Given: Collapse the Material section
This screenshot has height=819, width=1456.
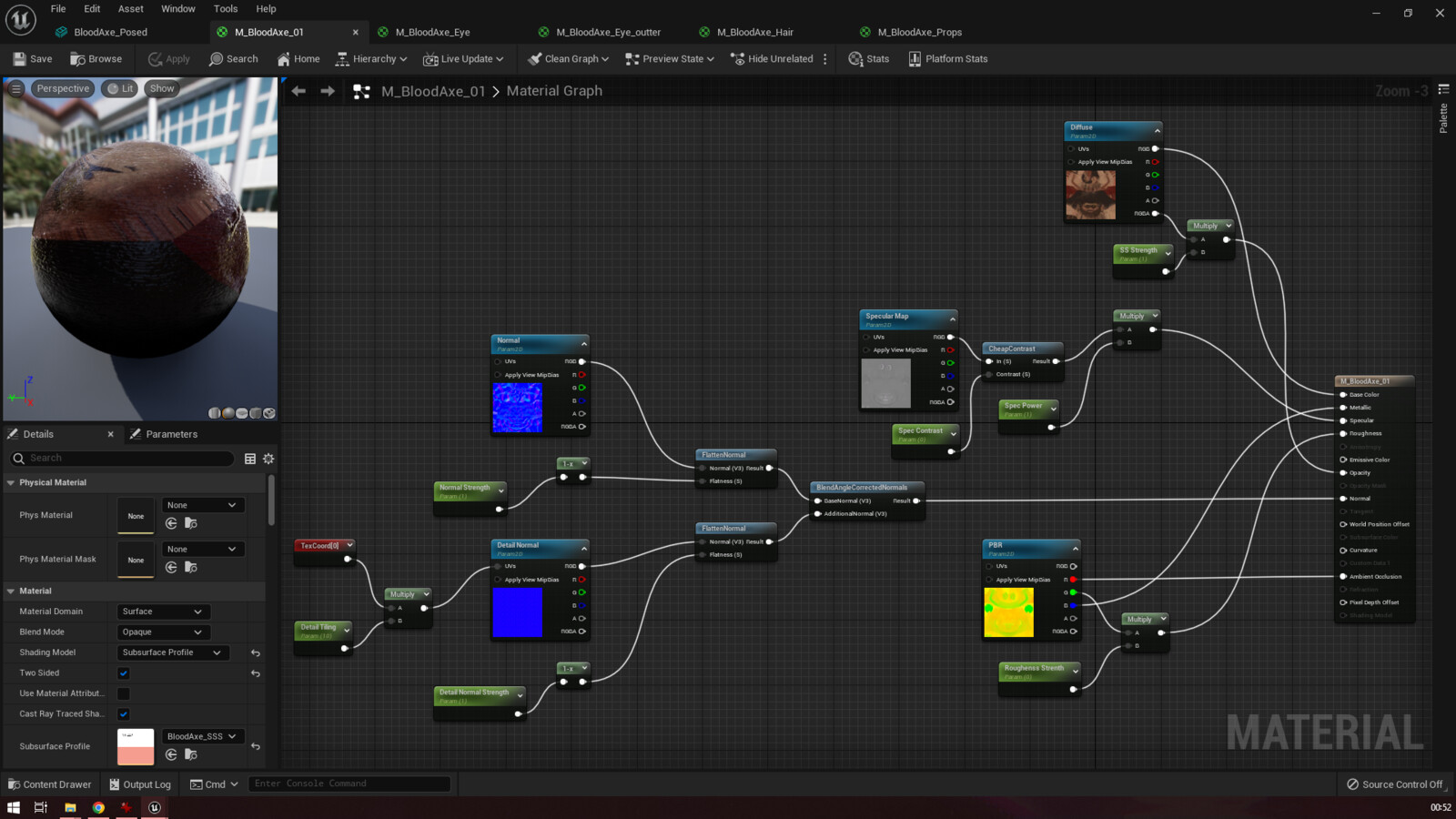Looking at the screenshot, I should point(11,591).
